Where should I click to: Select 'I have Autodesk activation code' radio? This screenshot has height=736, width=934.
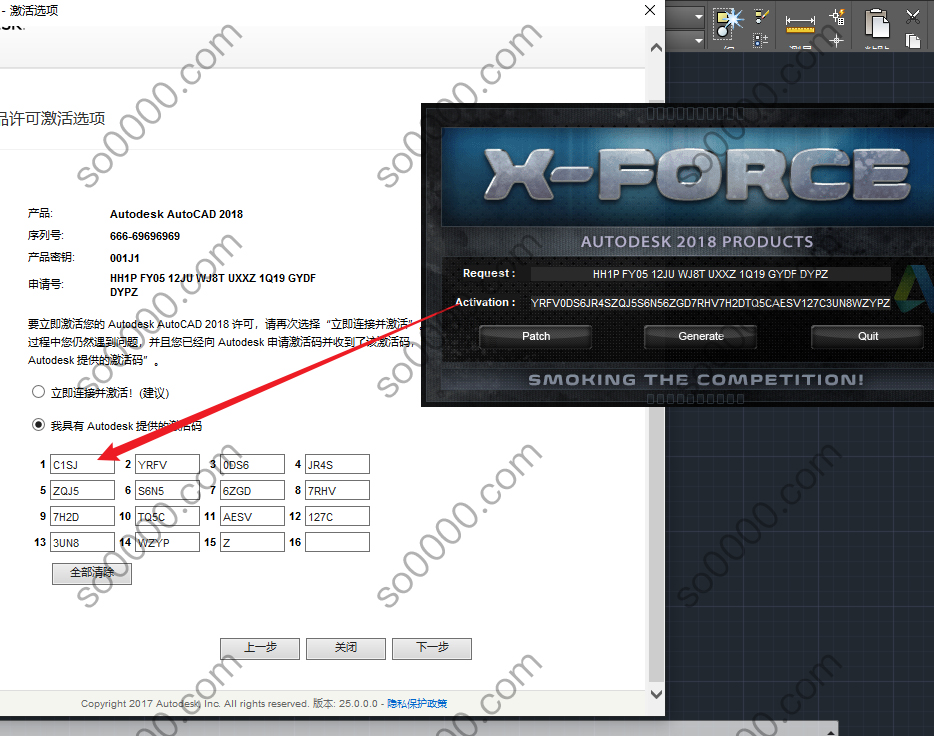[x=38, y=425]
